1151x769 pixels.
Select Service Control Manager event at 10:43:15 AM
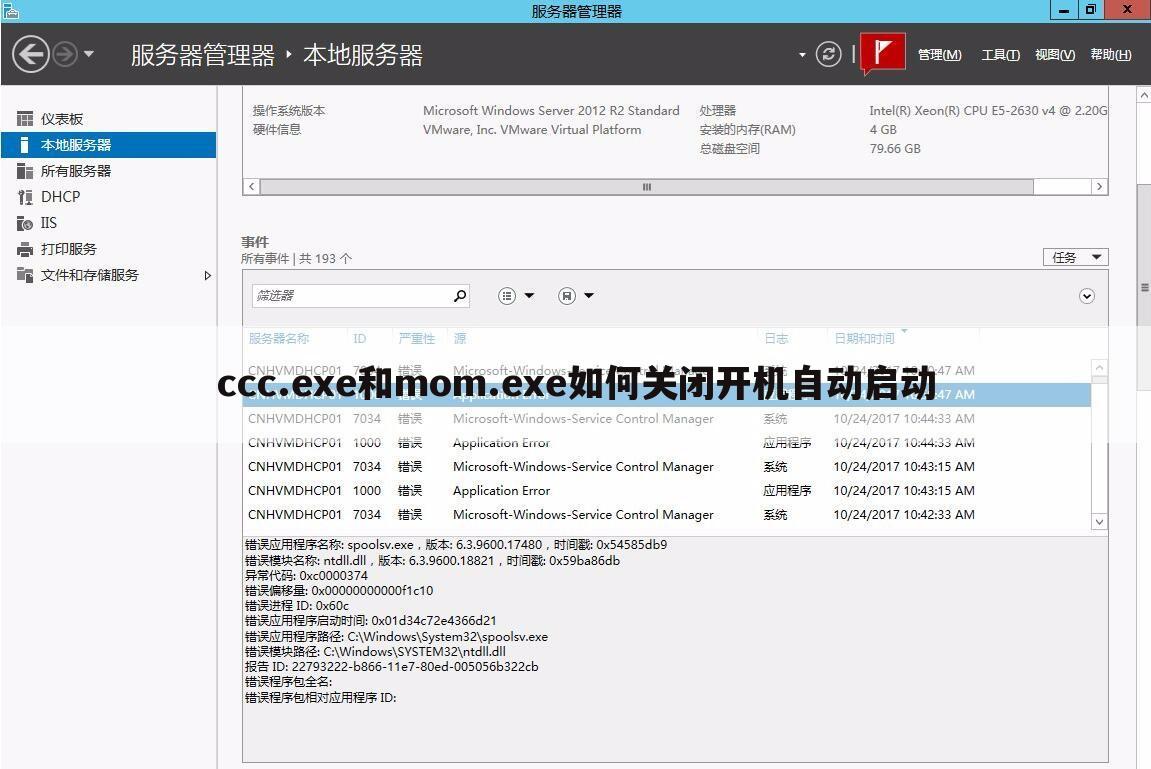coord(667,467)
